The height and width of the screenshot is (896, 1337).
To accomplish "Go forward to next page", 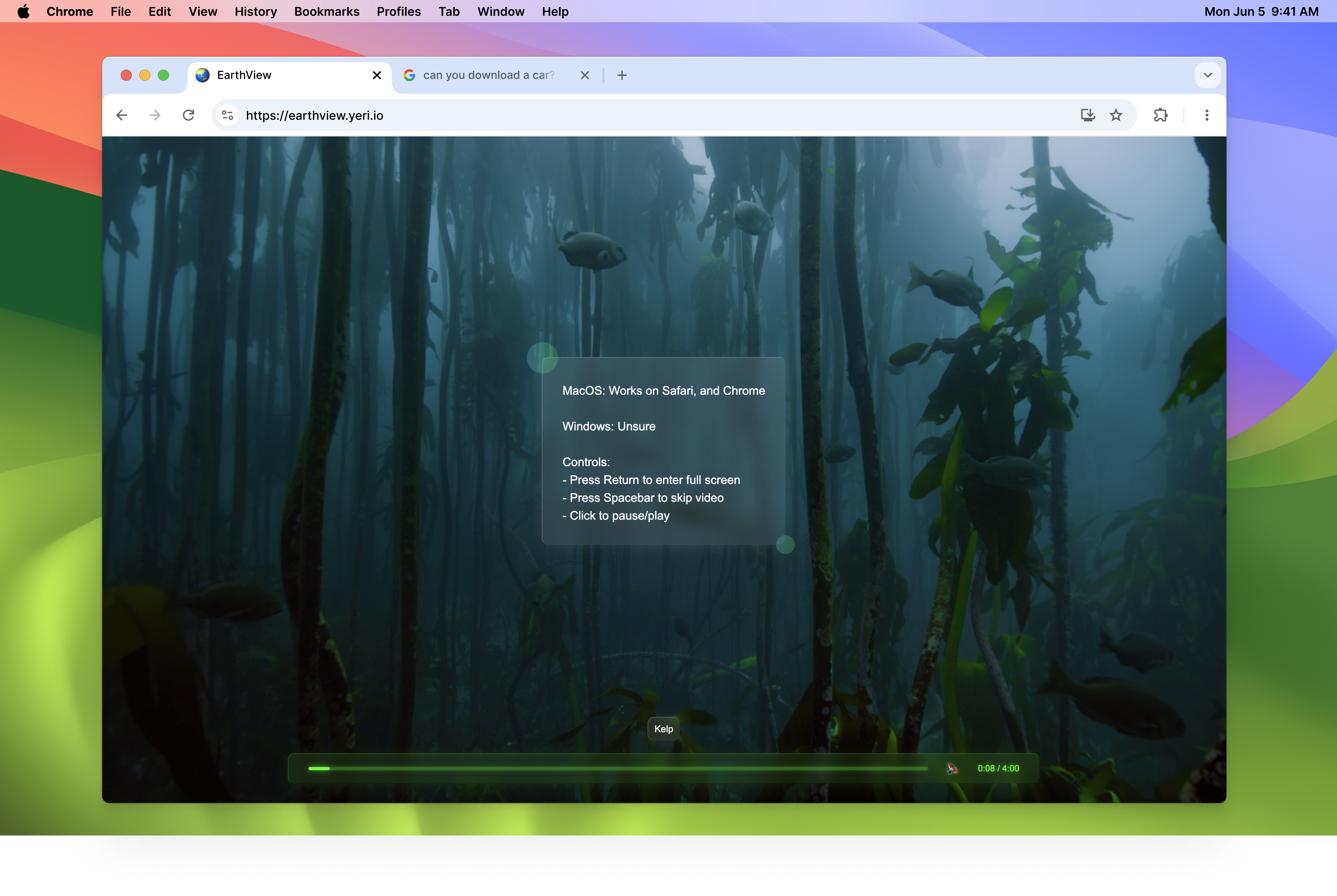I will [x=155, y=116].
